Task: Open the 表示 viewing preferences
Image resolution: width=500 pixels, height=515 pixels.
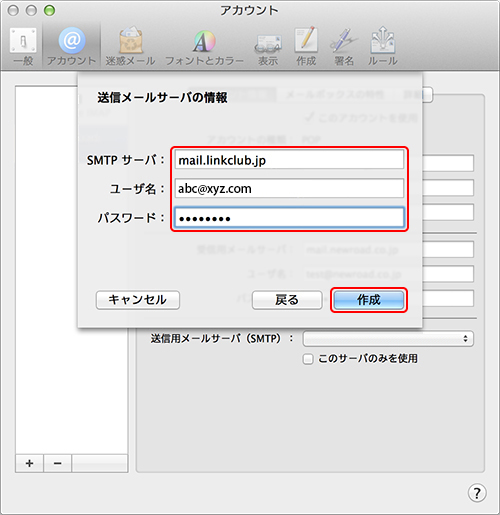Action: coord(268,47)
